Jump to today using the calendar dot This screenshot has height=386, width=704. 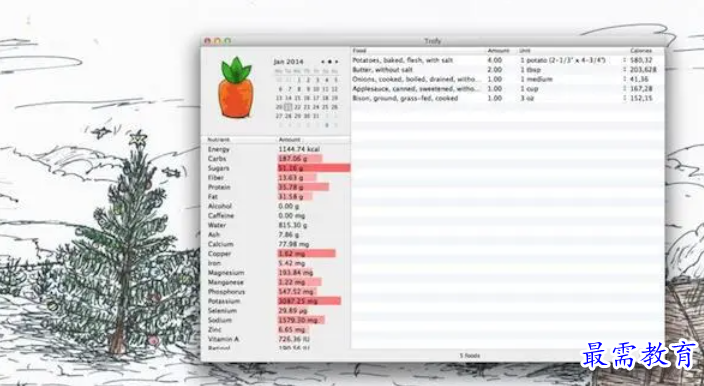coord(330,61)
